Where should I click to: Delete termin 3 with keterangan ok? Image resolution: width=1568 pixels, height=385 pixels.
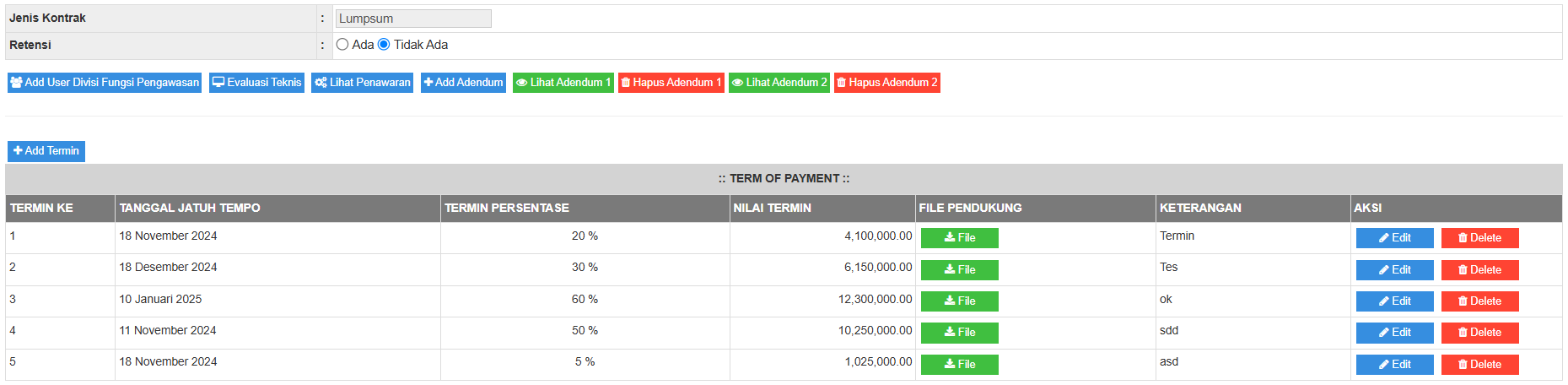point(1479,301)
